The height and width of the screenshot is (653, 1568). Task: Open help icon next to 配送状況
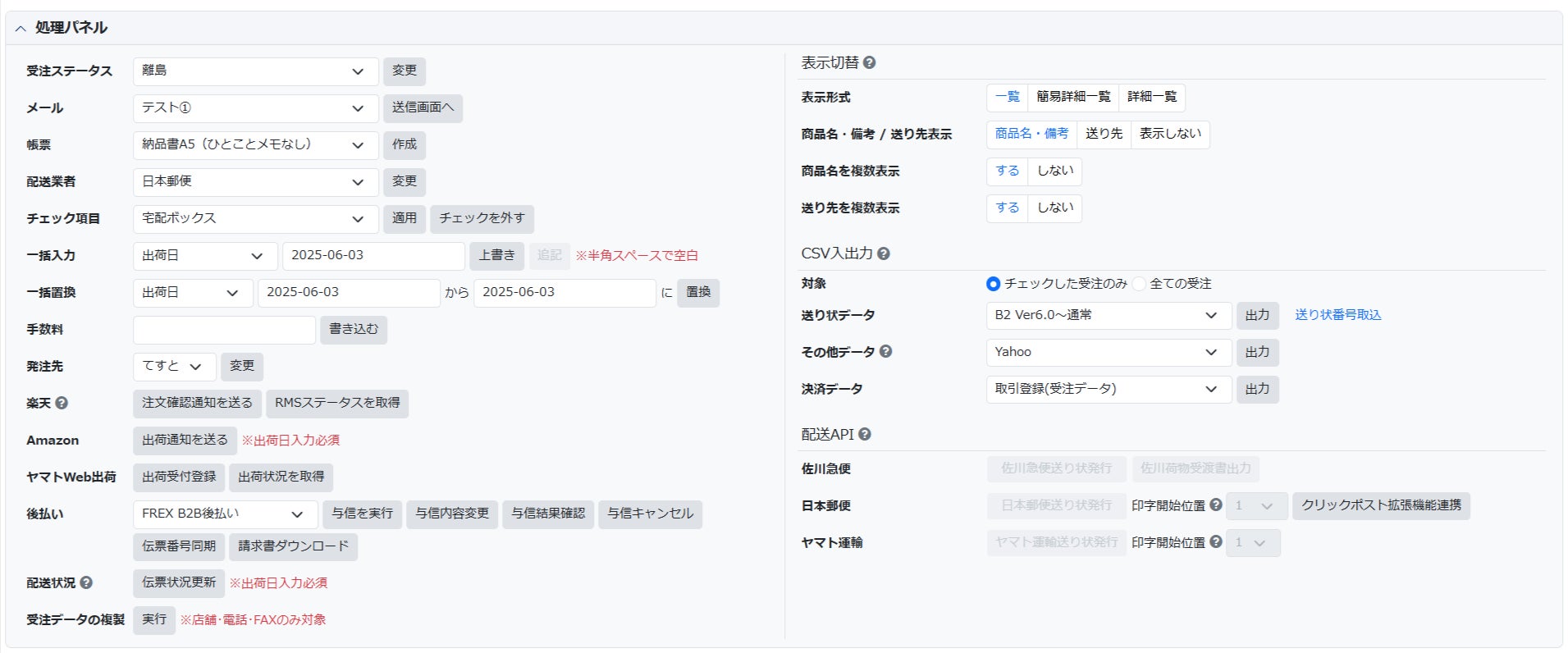click(x=86, y=582)
